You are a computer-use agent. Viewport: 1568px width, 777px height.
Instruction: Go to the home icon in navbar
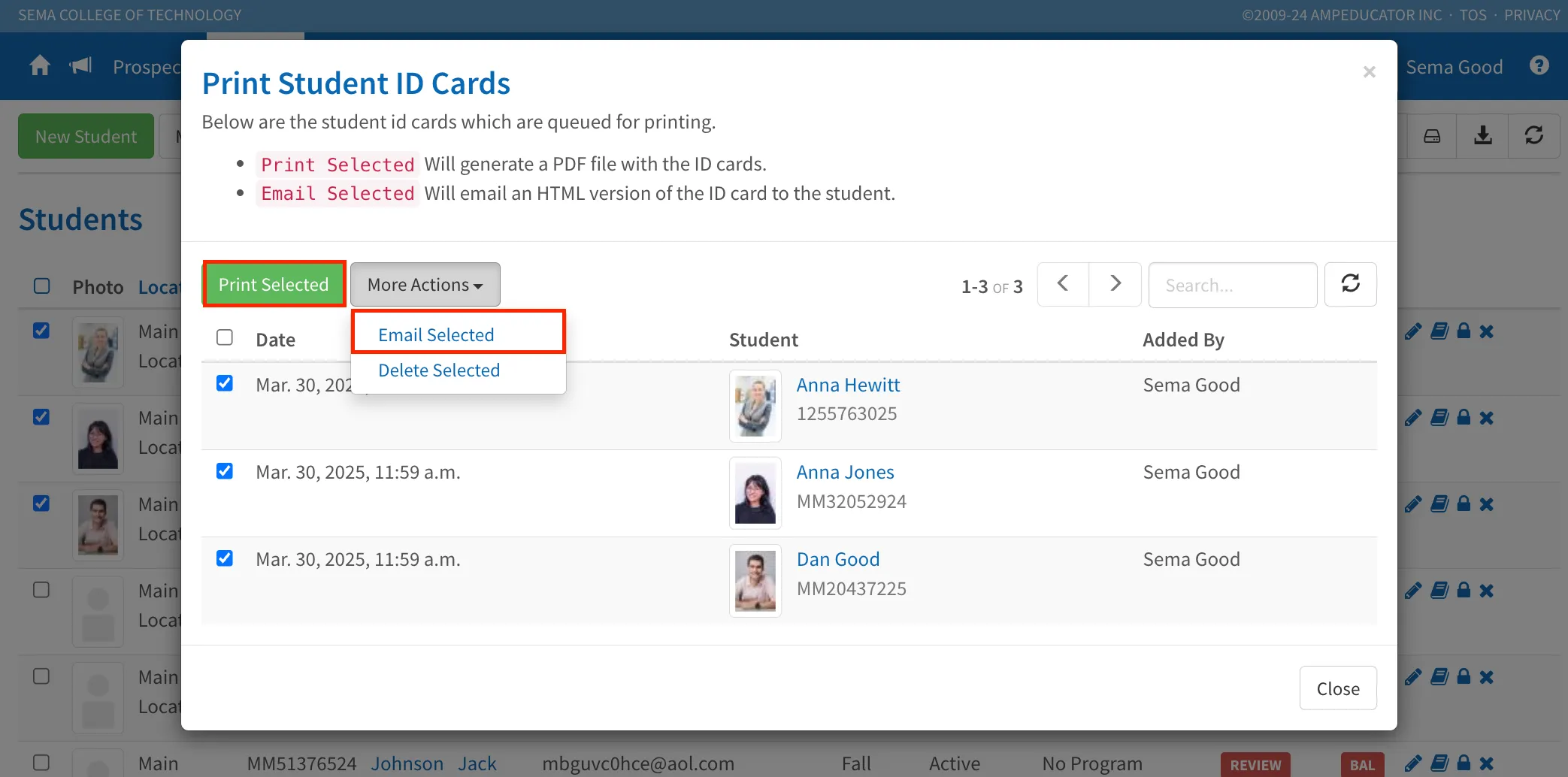coord(40,66)
